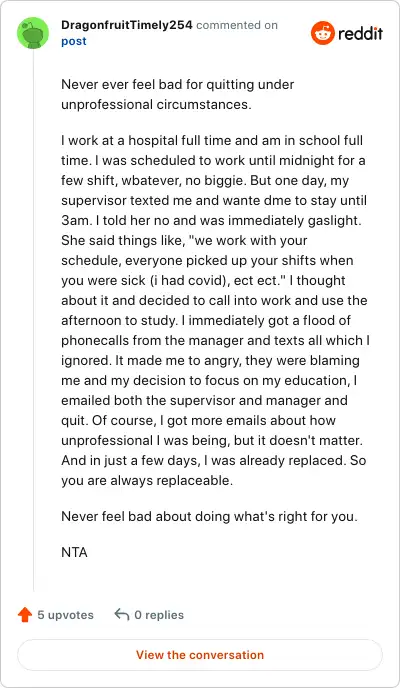Viewport: 400px width, 688px height.
Task: Click the "you are always replaceable." line
Action: 147,480
